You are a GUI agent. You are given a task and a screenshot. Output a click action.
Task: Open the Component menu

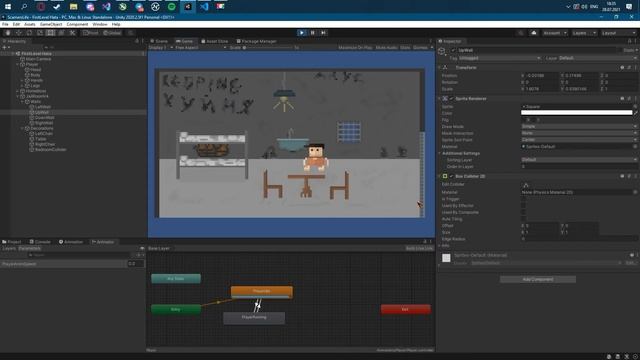[x=77, y=24]
